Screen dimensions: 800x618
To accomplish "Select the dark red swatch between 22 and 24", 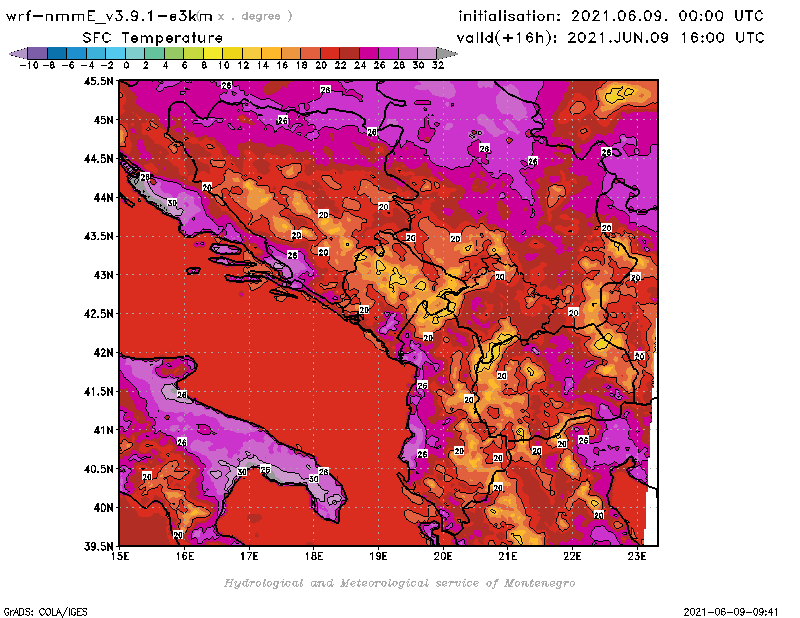I will tap(349, 53).
